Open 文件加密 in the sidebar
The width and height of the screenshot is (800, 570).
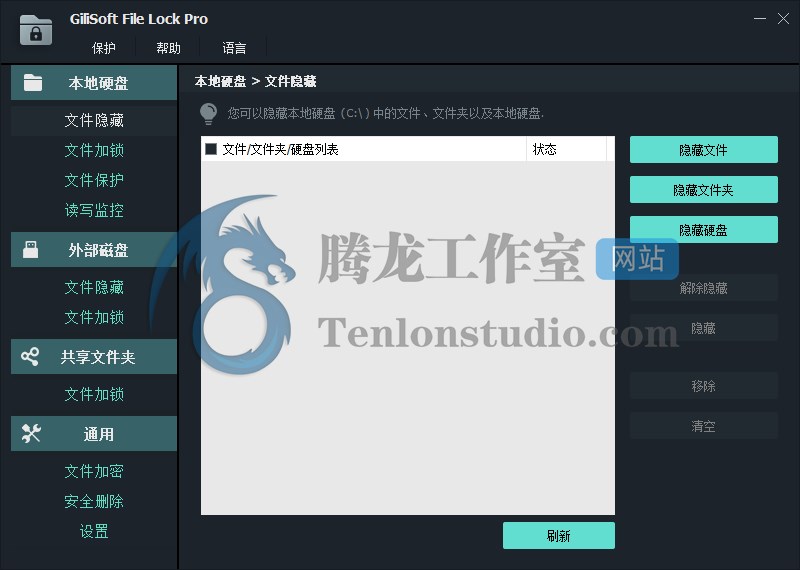tap(94, 472)
